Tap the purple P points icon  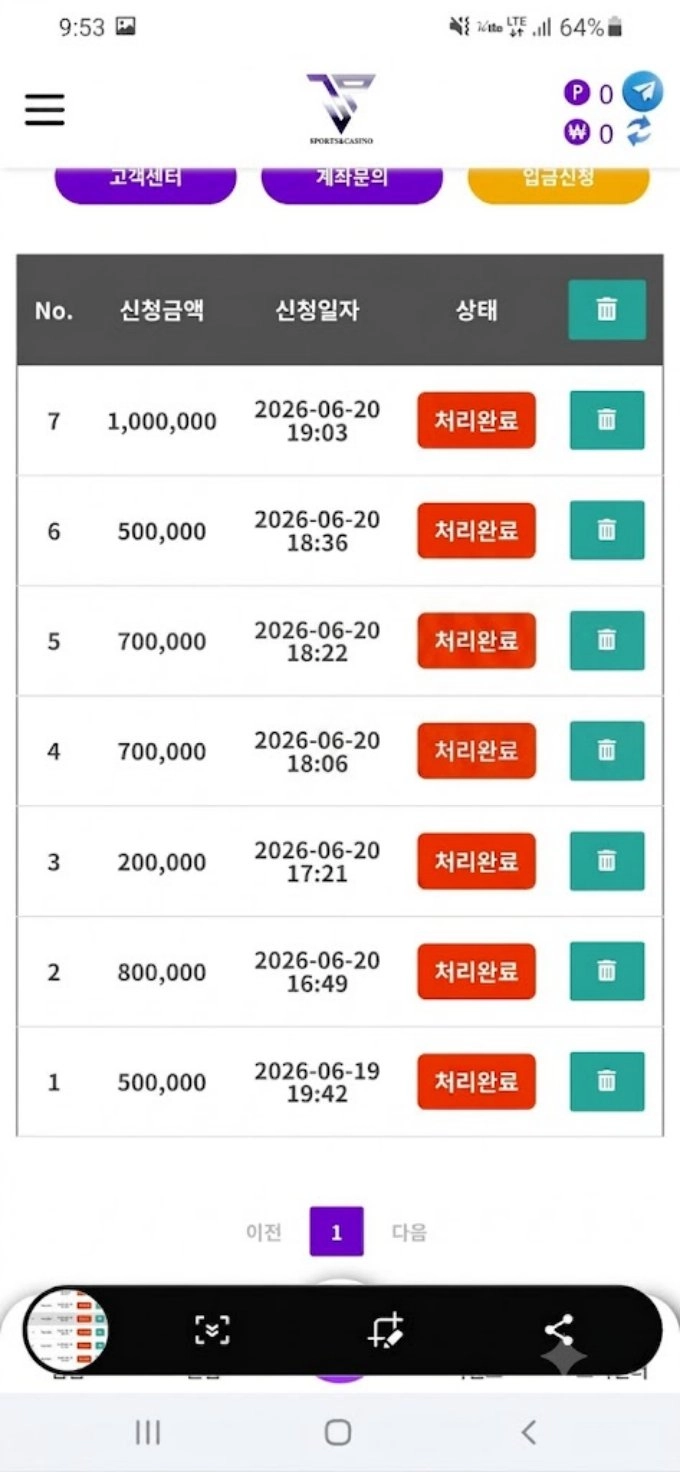pos(577,94)
